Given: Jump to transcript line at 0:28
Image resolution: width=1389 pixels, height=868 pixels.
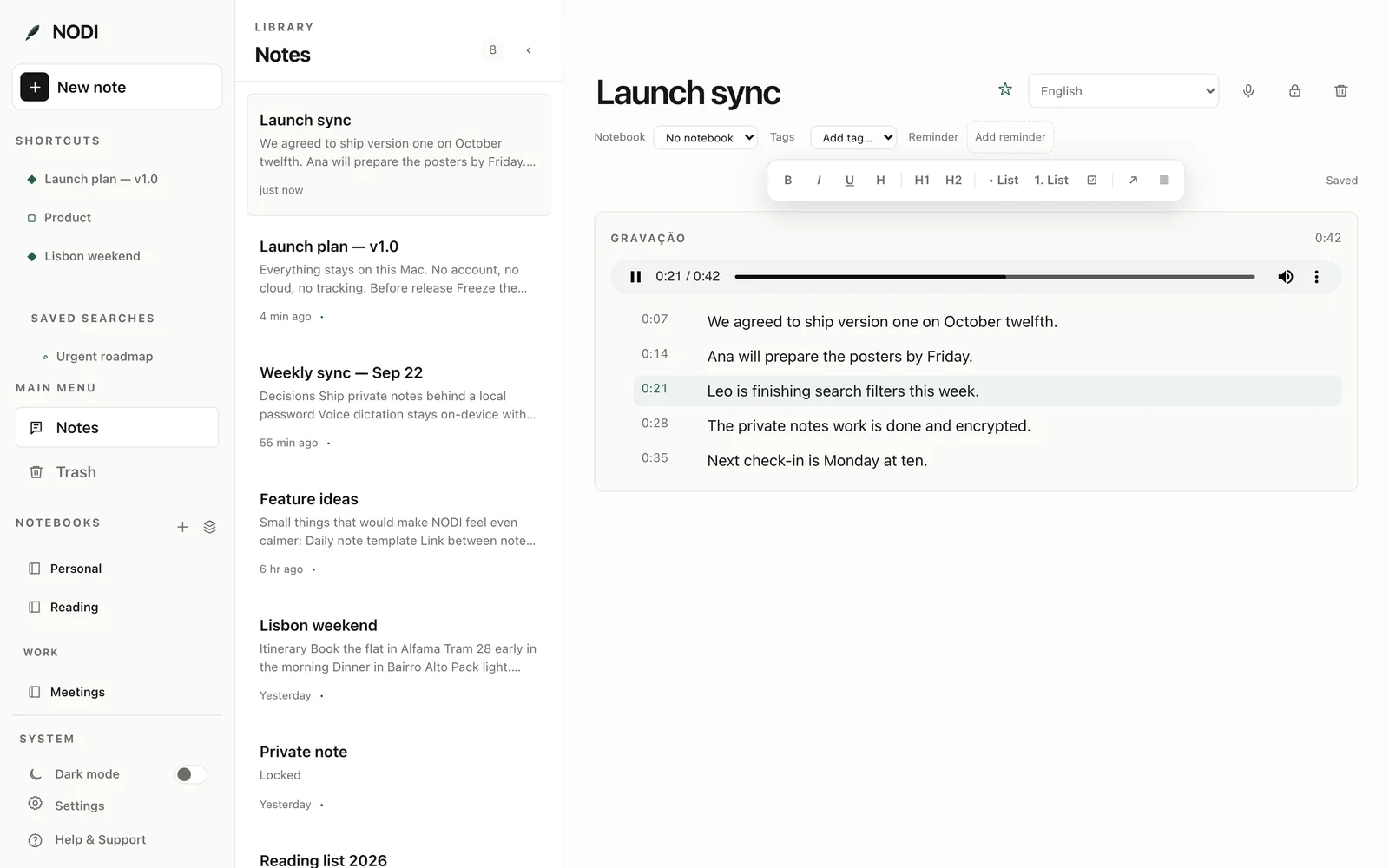Looking at the screenshot, I should click(987, 425).
